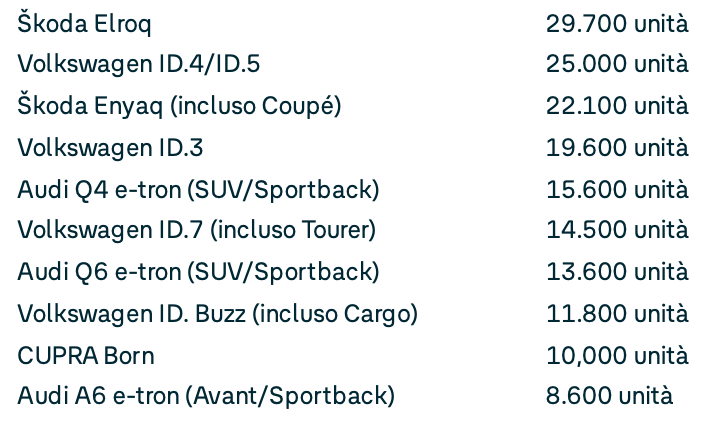Click the Škoda Elroq model name
This screenshot has width=703, height=433.
(x=85, y=23)
